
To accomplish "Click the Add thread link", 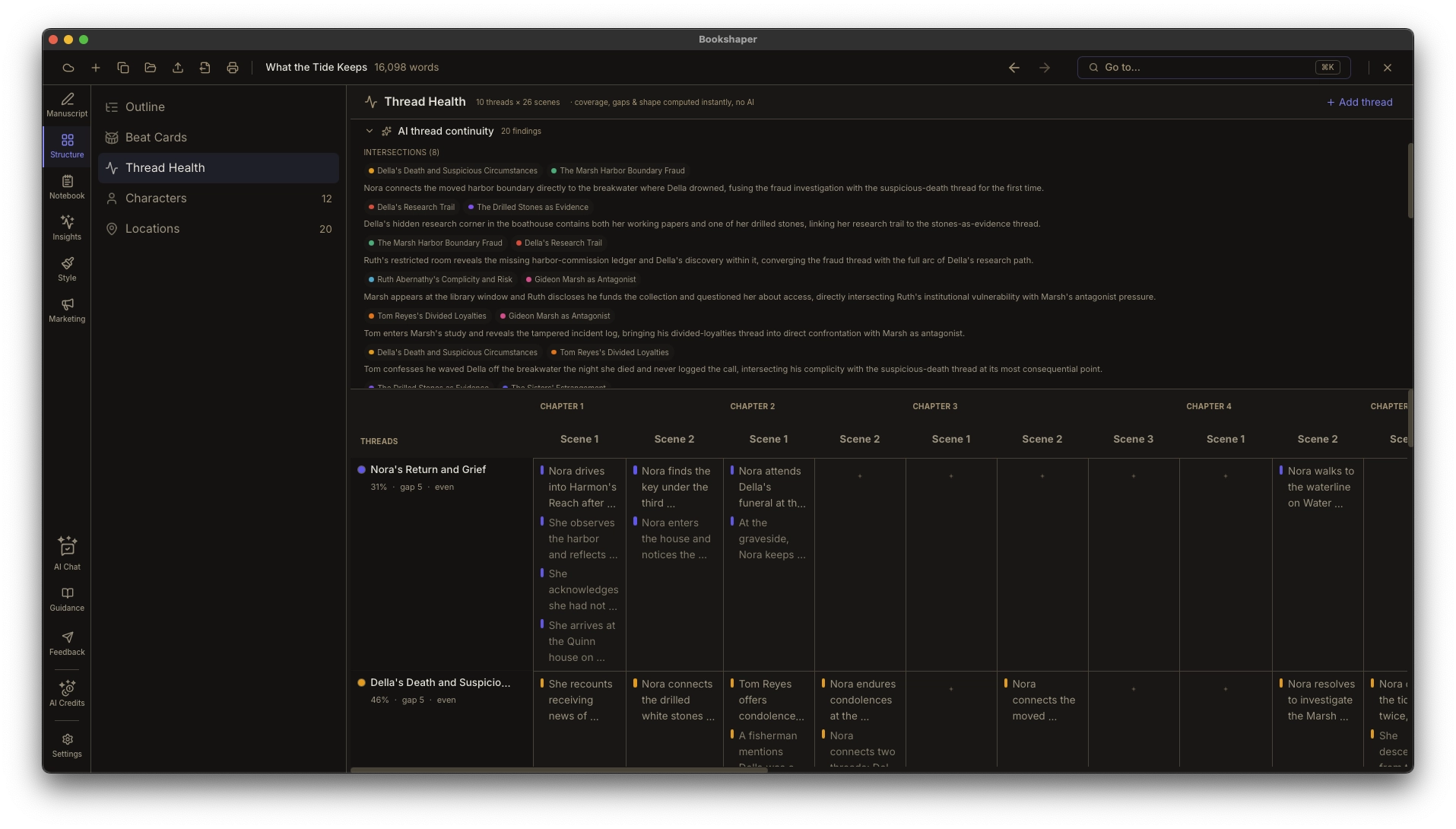I will pyautogui.click(x=1359, y=102).
